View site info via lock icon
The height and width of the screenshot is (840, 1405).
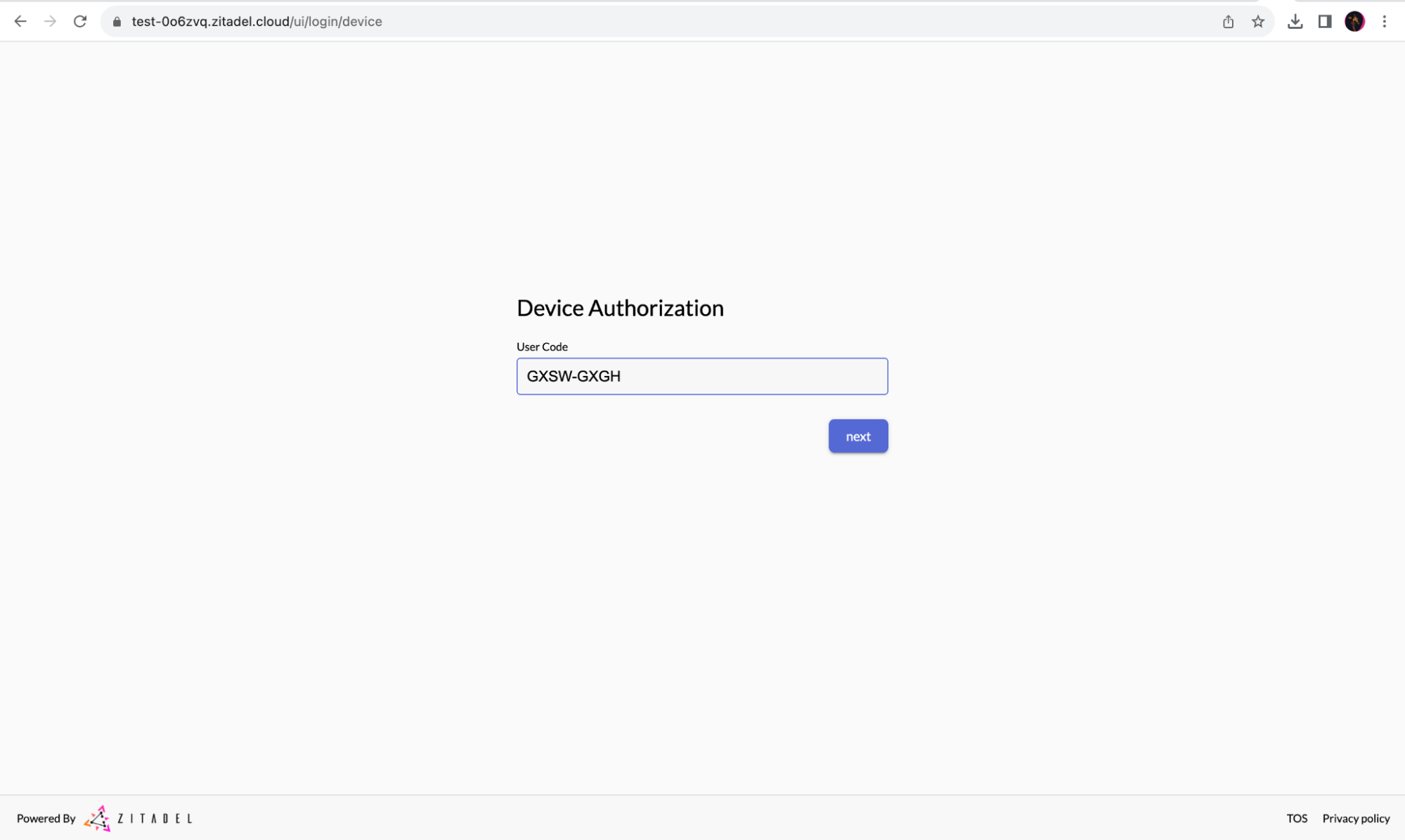117,22
